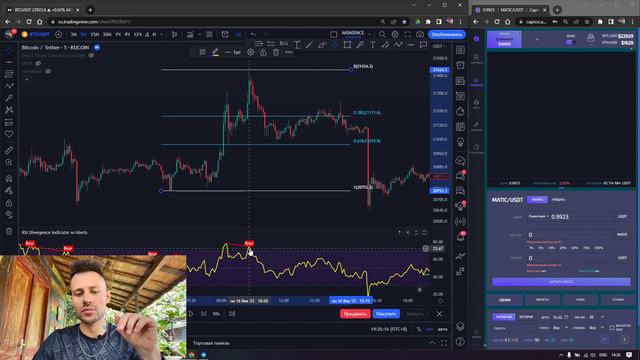The image size is (640, 360).
Task: Step replay forward one bar
Action: (x=203, y=314)
